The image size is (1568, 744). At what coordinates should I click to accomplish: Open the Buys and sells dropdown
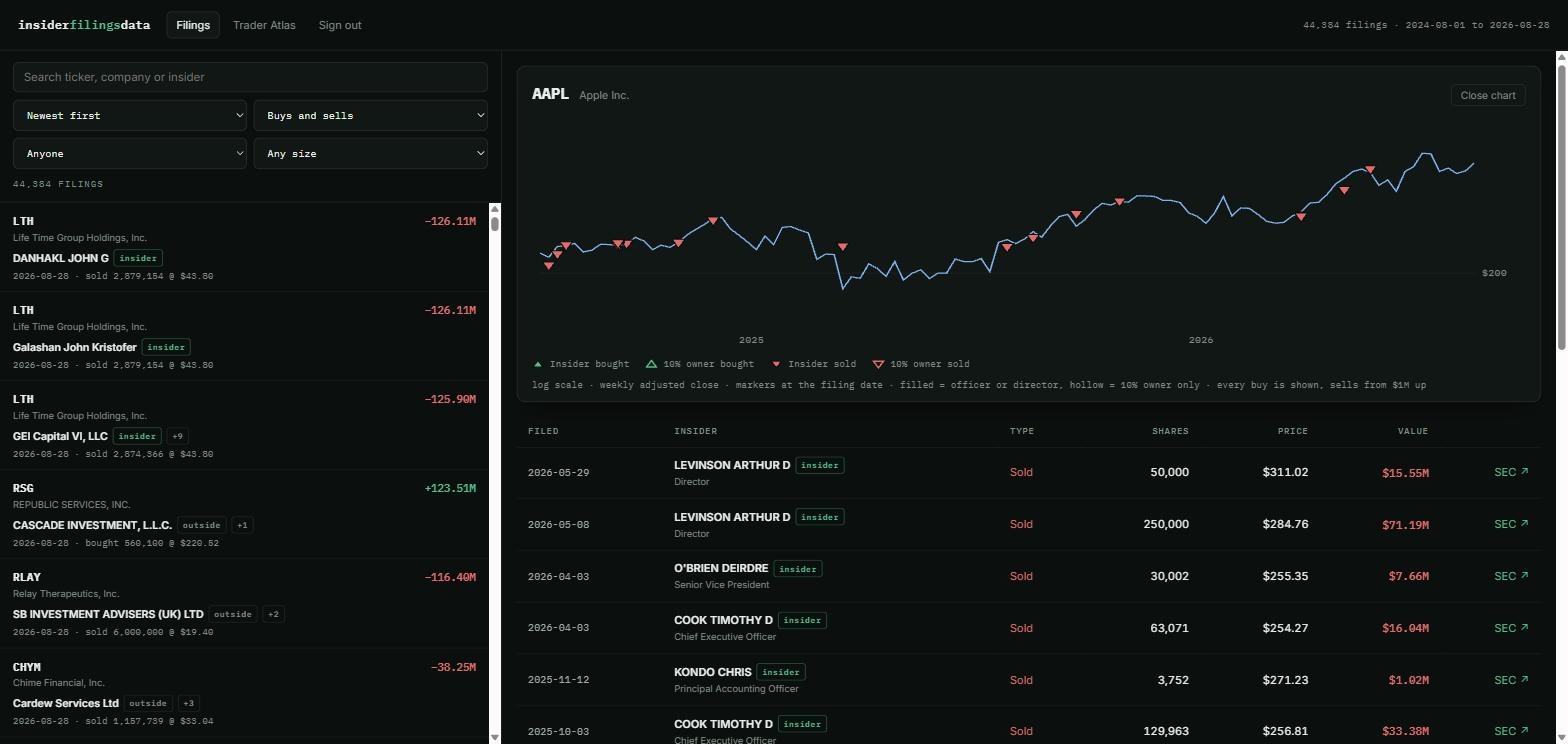[370, 116]
